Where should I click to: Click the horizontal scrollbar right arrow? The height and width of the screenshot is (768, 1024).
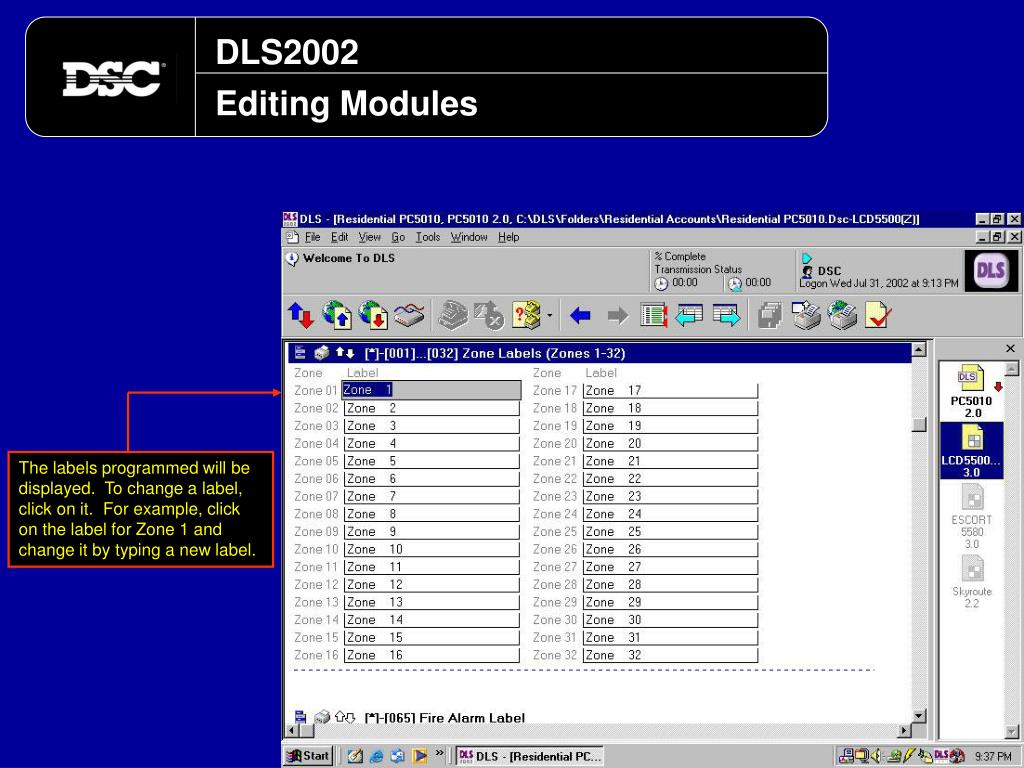pyautogui.click(x=905, y=731)
